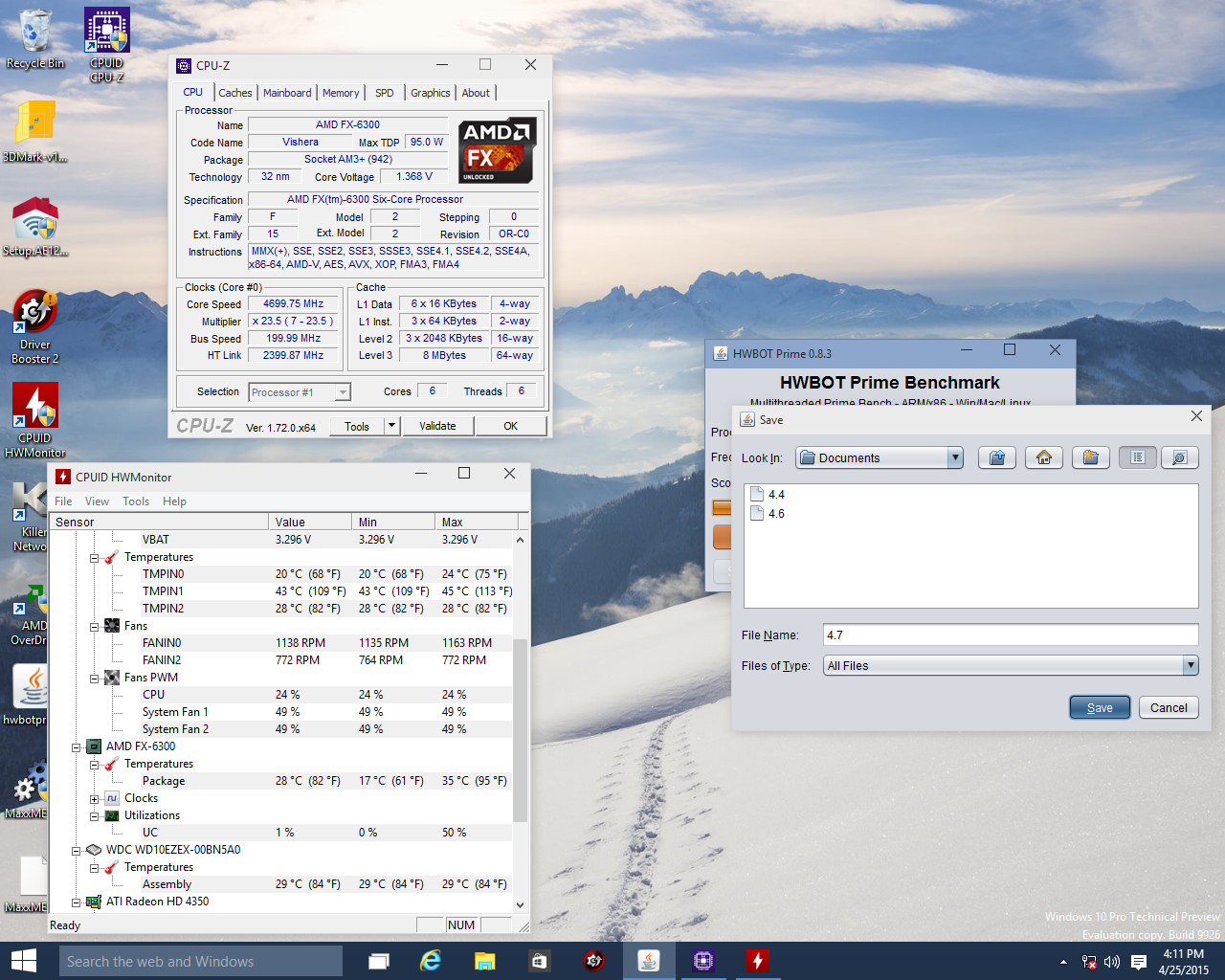This screenshot has width=1225, height=980.
Task: Switch to CPU-Z taskbar icon
Action: [703, 961]
